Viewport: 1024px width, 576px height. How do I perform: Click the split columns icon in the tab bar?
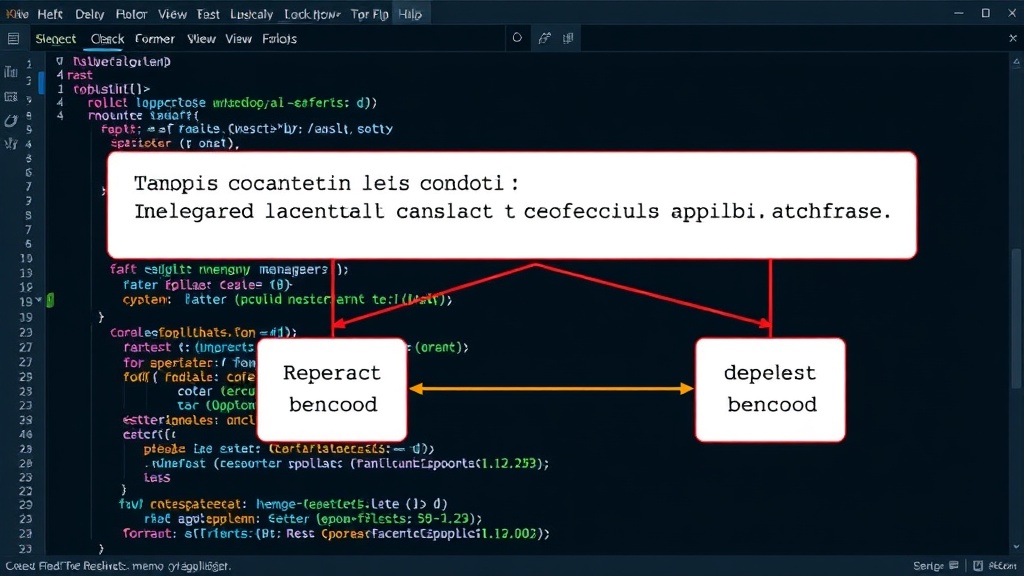[x=568, y=38]
